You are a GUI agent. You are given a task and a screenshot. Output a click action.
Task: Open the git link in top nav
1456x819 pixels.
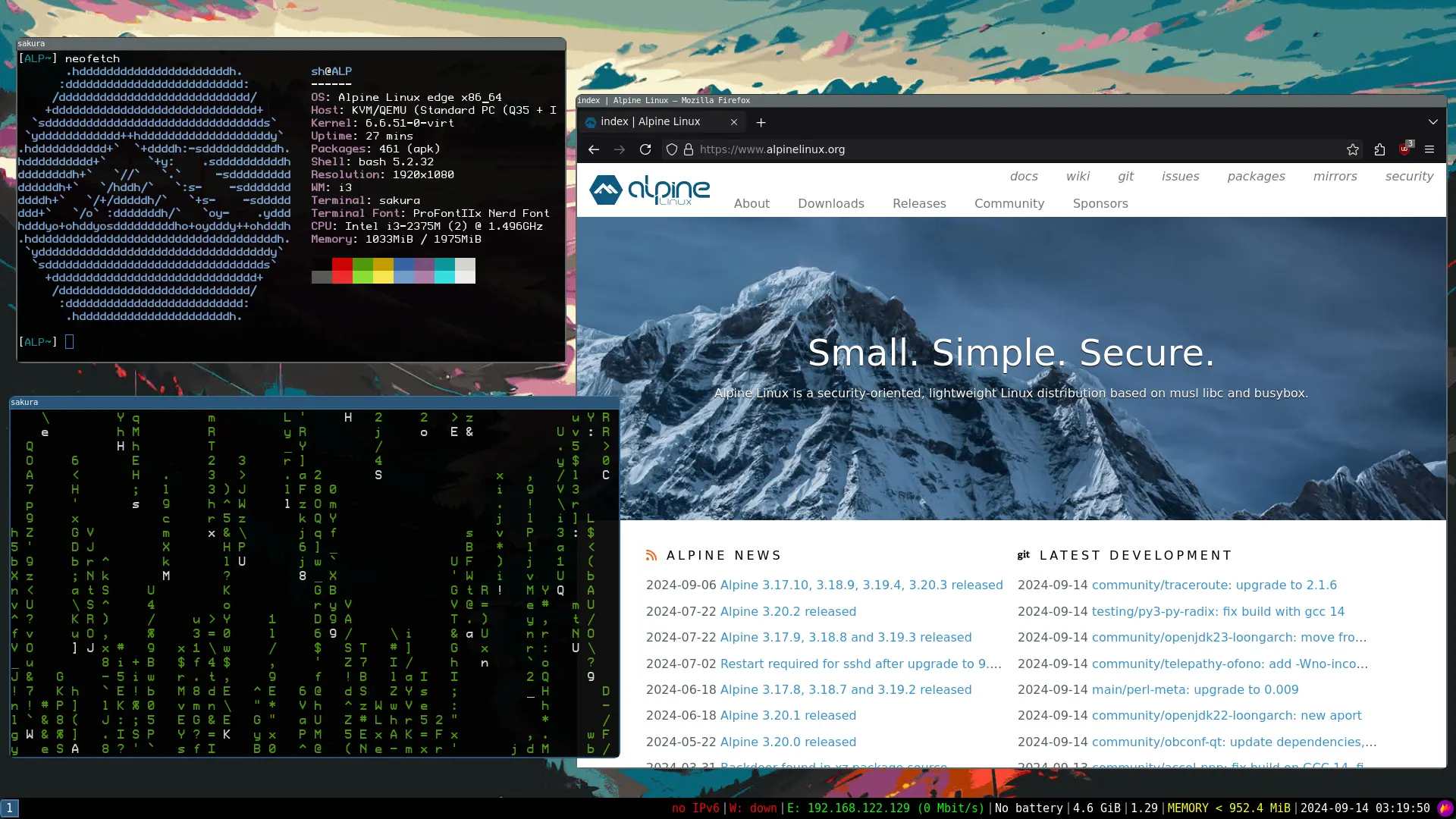click(1125, 177)
